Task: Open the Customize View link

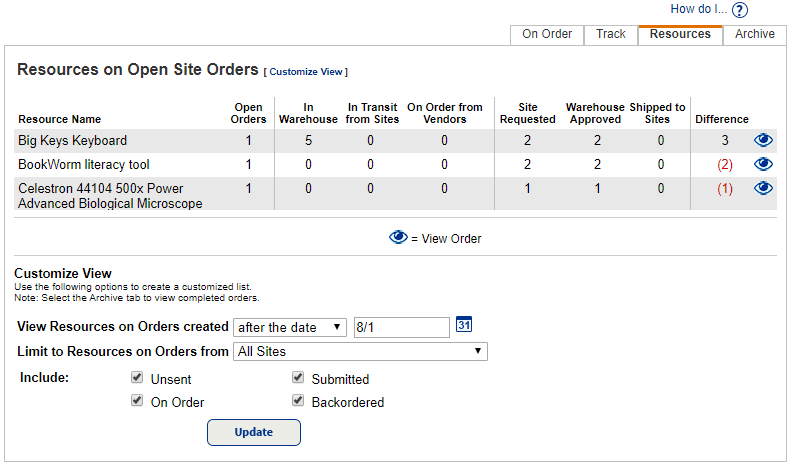Action: tap(306, 72)
